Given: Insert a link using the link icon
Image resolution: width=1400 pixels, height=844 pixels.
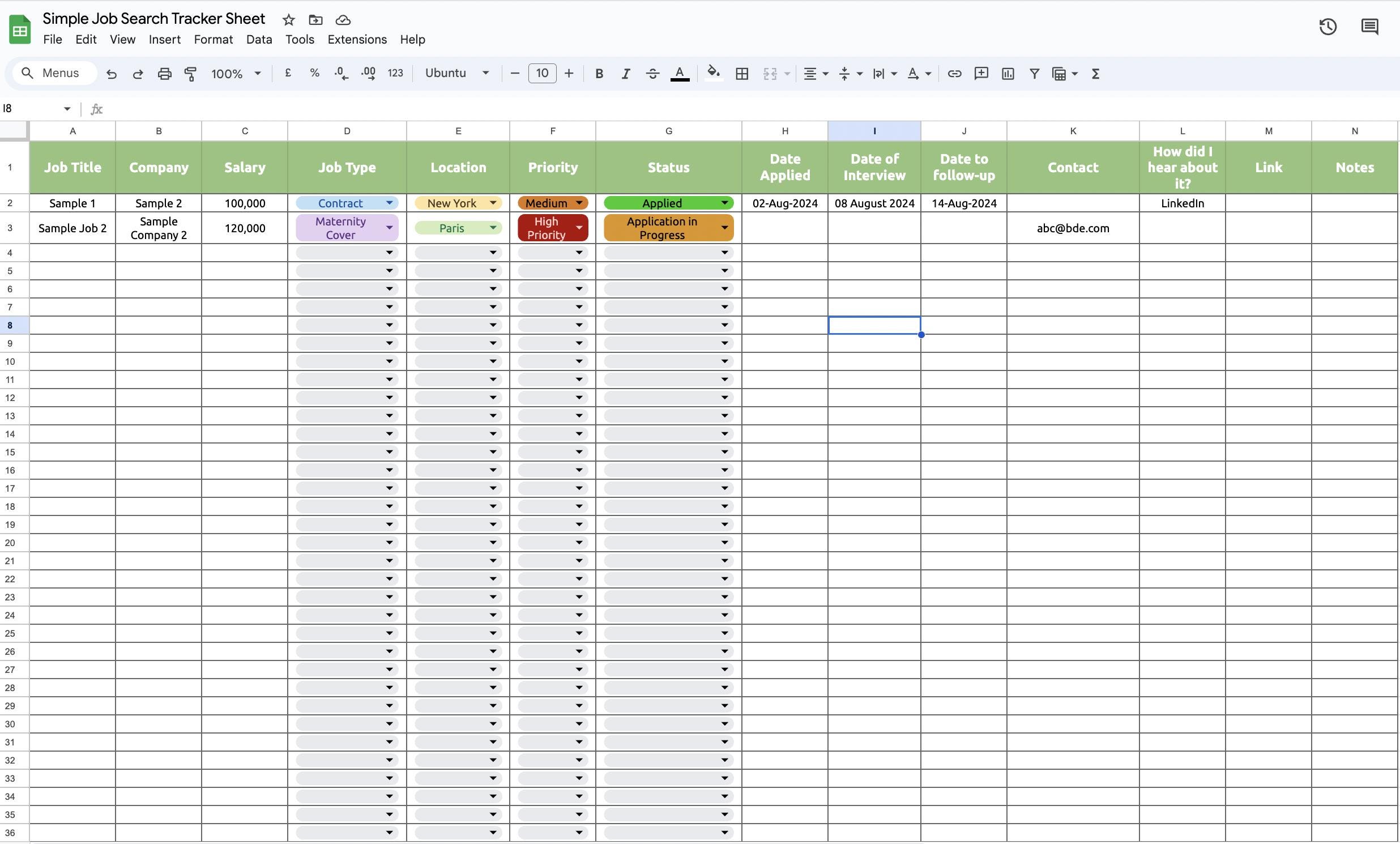Looking at the screenshot, I should (x=954, y=73).
